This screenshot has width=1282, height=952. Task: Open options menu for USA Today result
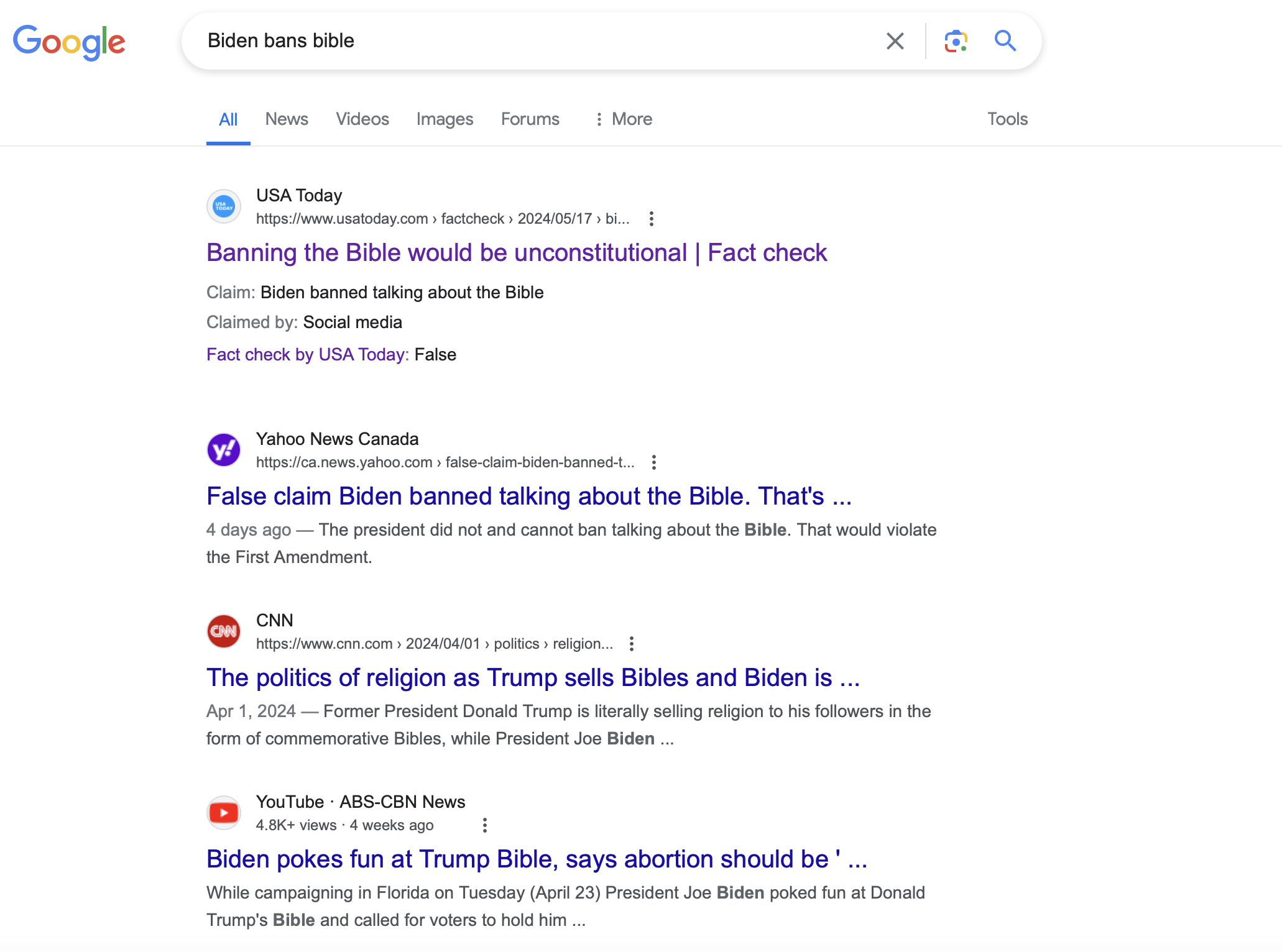651,219
